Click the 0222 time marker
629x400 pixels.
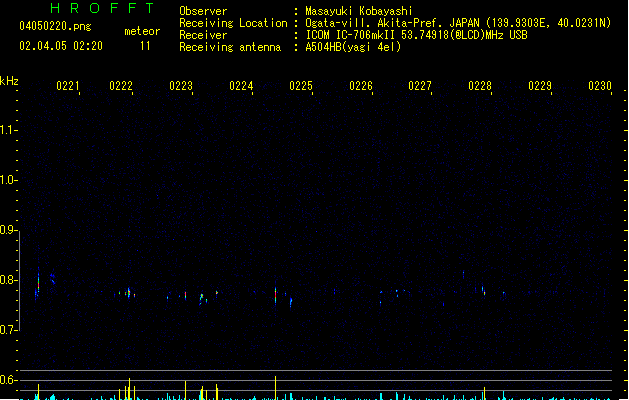tap(121, 86)
